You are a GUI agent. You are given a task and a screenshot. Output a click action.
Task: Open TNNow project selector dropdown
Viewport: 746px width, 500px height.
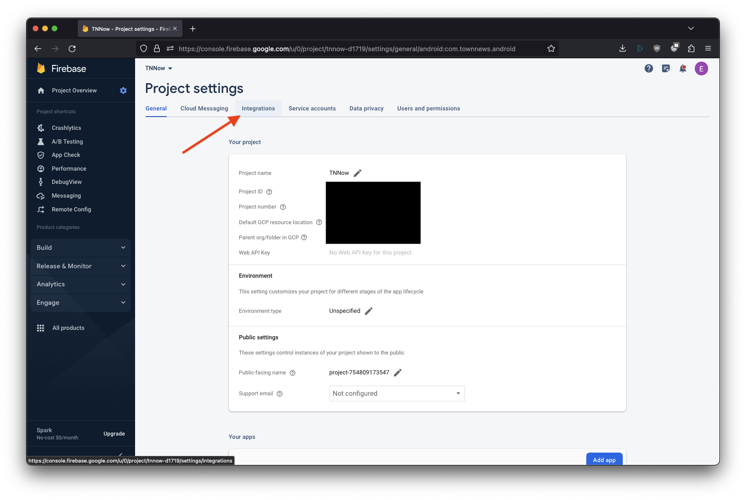158,69
